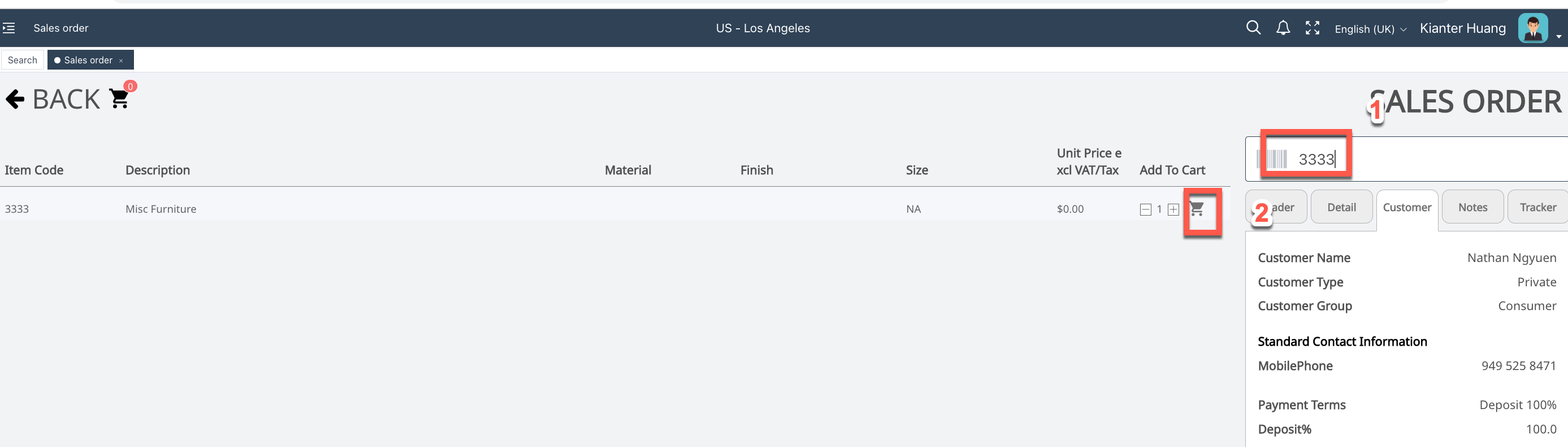Focus the barcode item search field
This screenshot has width=1568, height=447.
point(1431,160)
